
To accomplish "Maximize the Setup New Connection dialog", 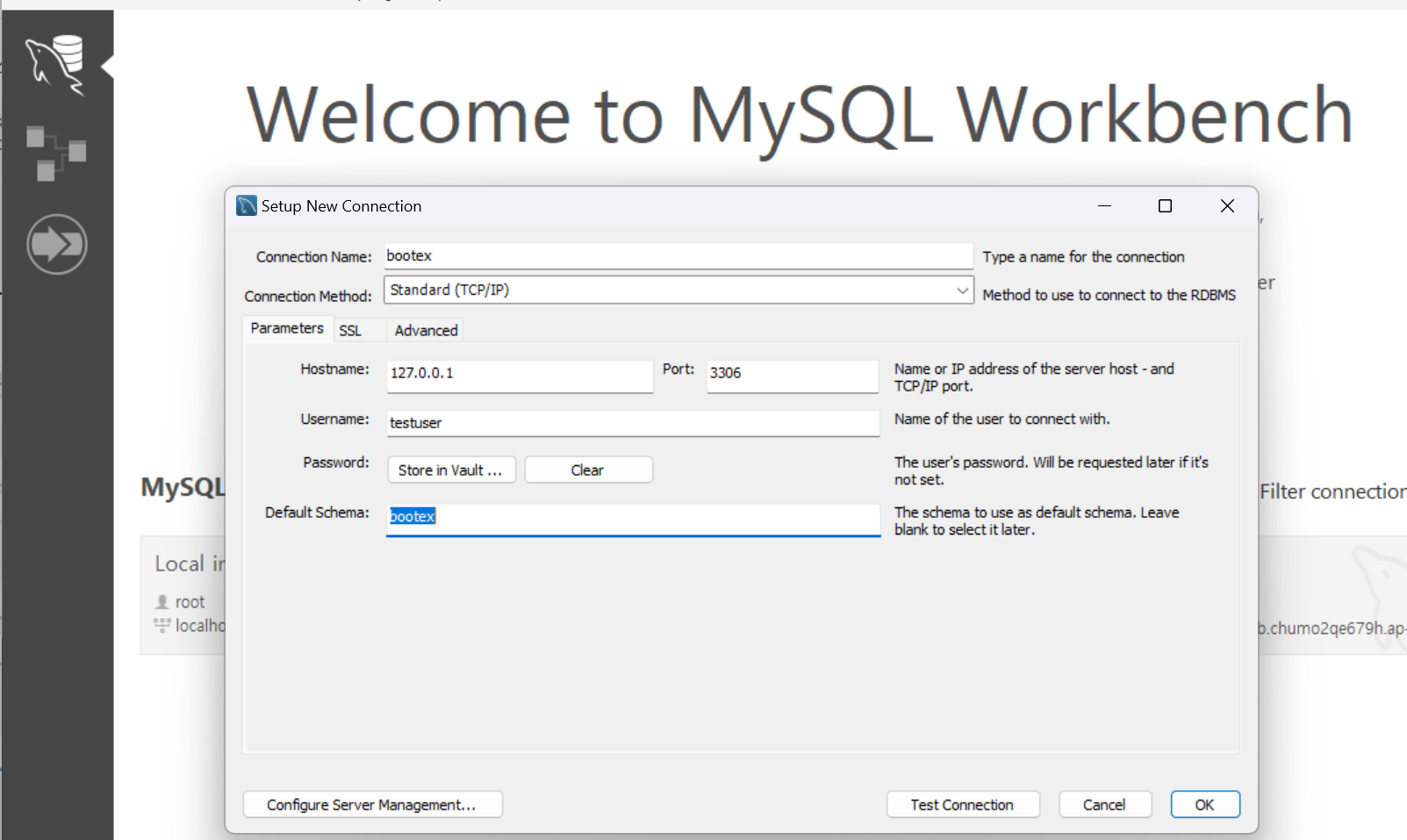I will [x=1165, y=206].
